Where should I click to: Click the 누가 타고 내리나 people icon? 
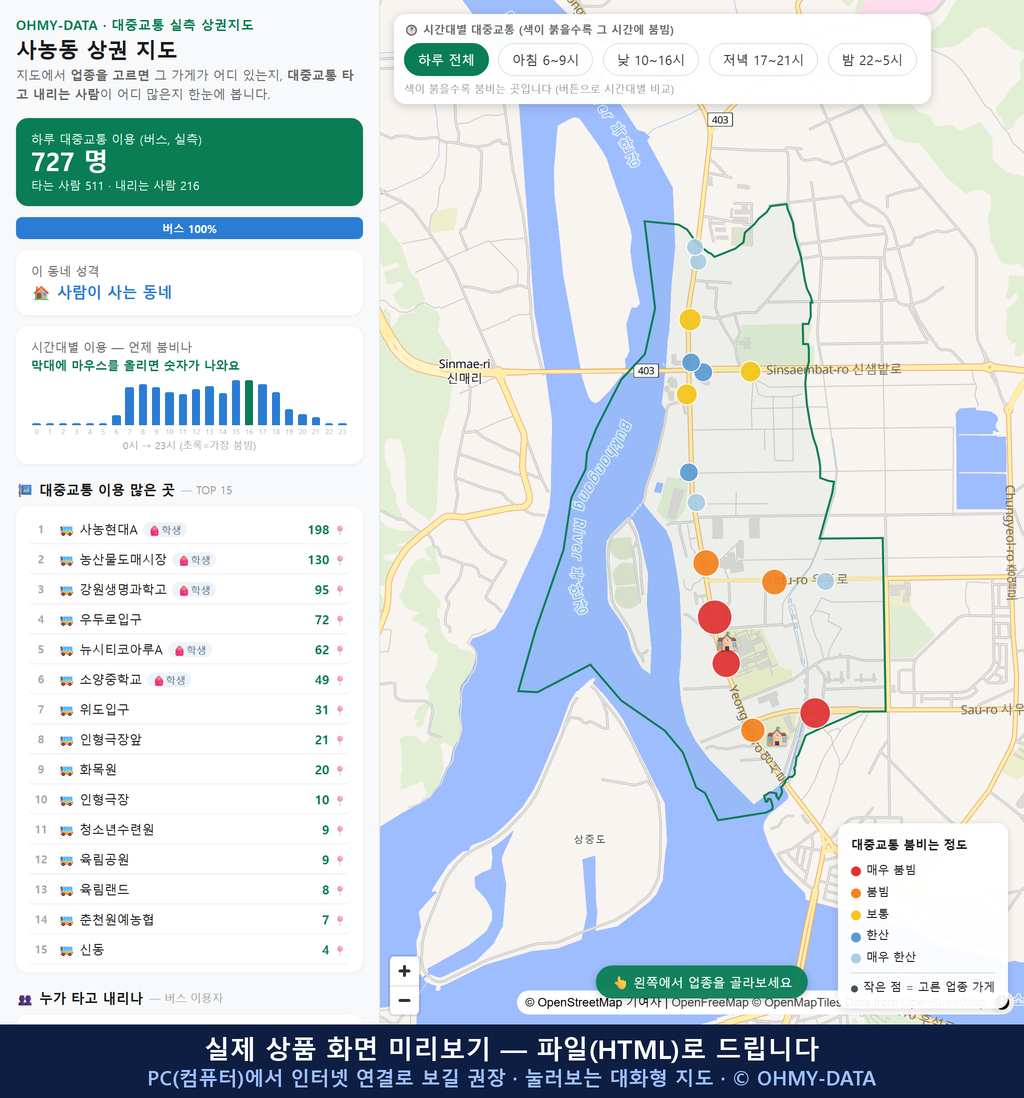(25, 999)
